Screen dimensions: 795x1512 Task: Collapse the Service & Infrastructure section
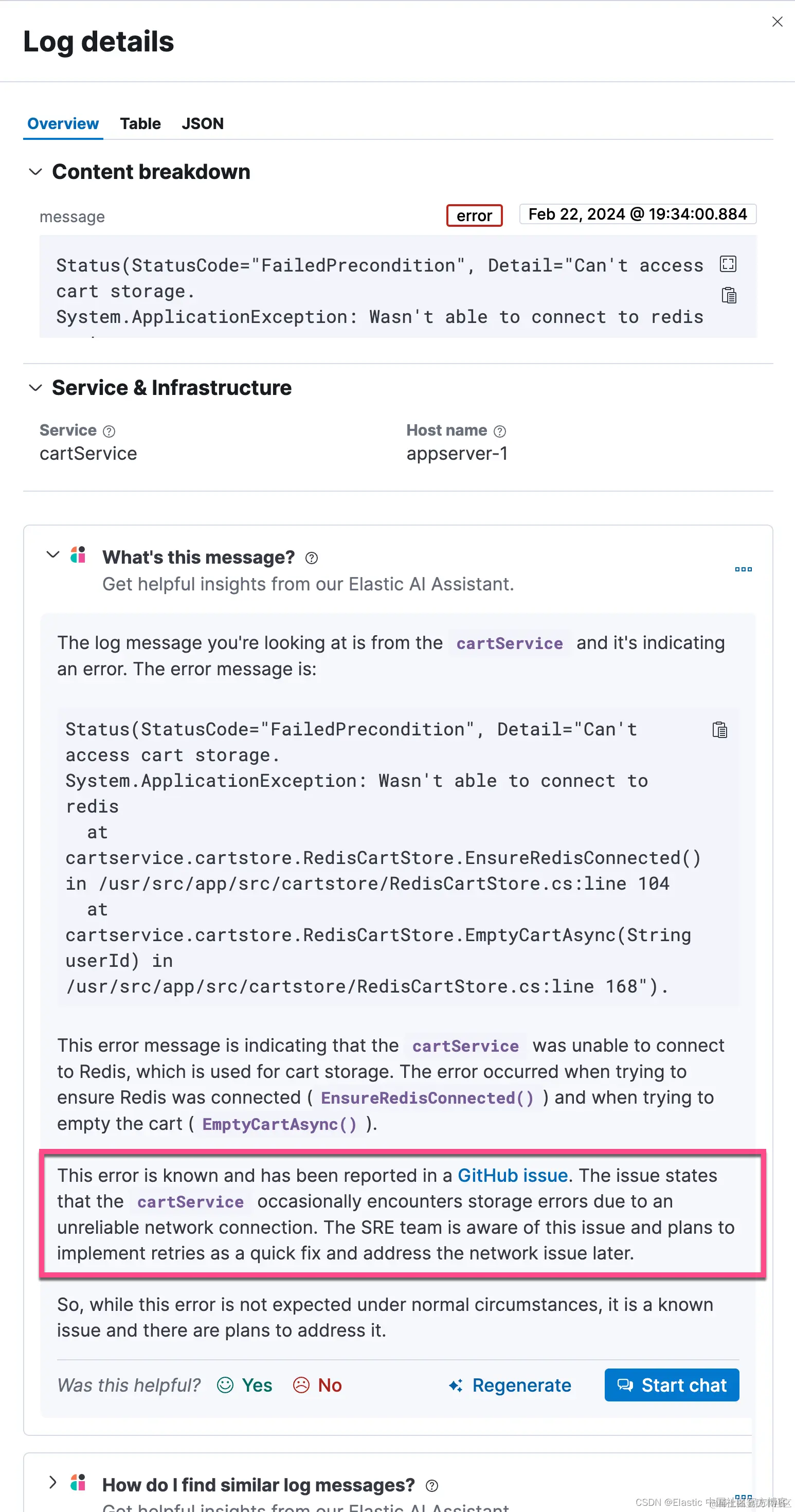coord(36,388)
